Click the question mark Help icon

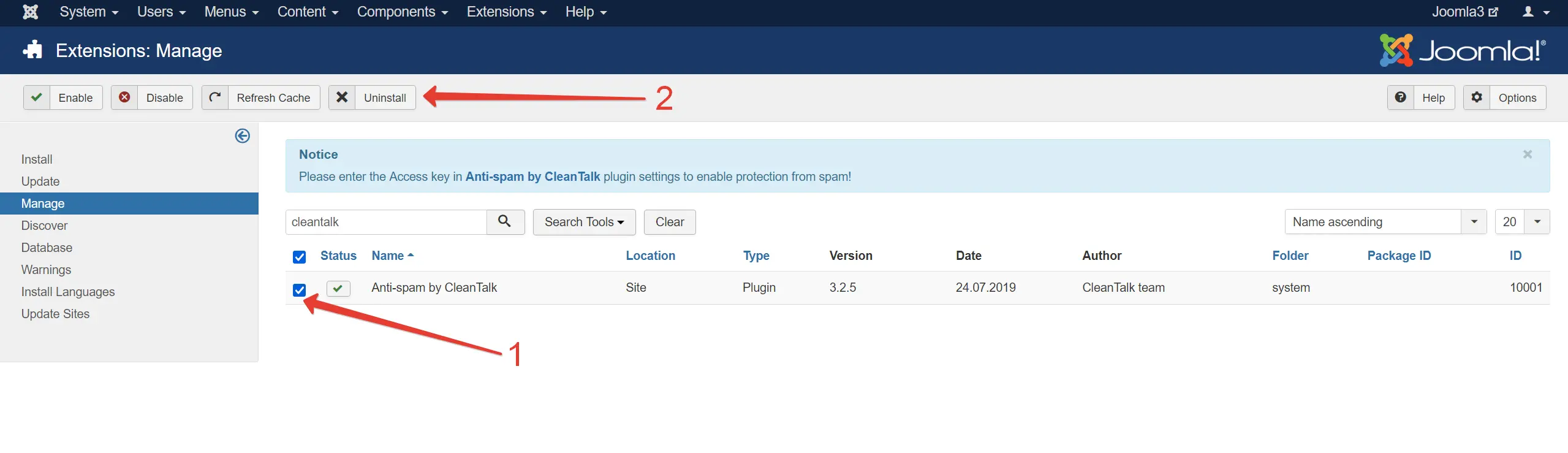tap(1401, 97)
